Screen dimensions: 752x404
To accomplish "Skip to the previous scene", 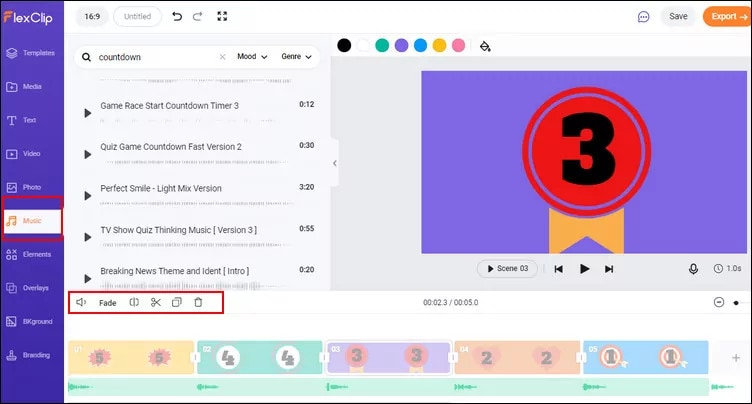I will click(558, 269).
